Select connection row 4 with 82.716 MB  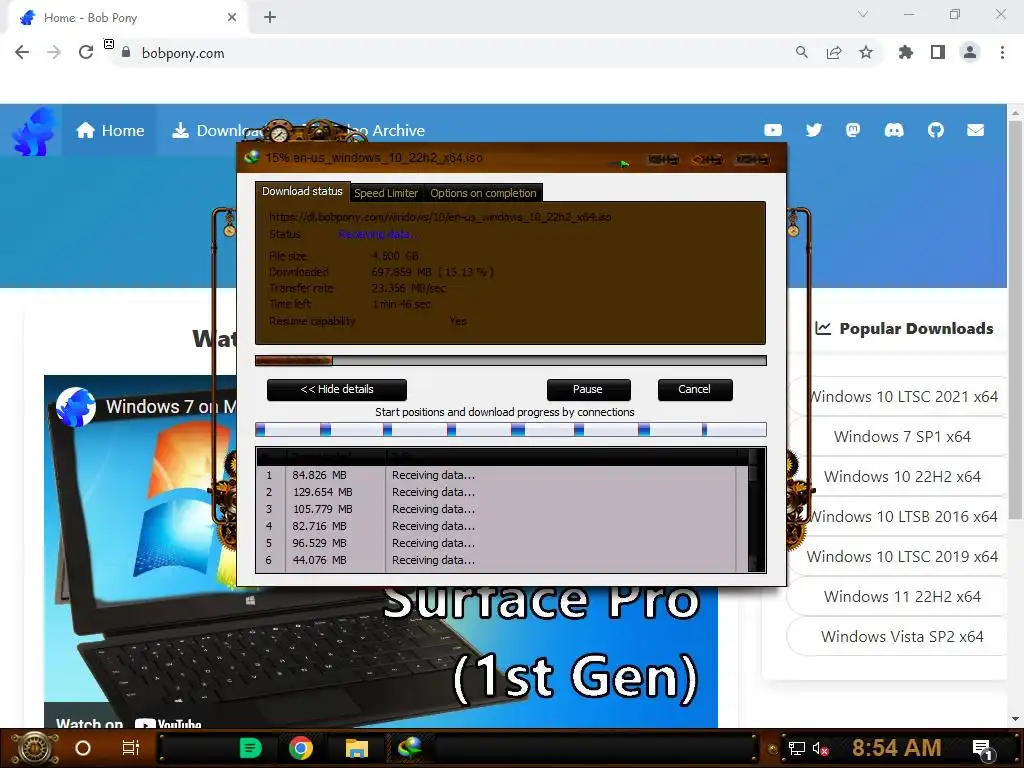point(501,526)
